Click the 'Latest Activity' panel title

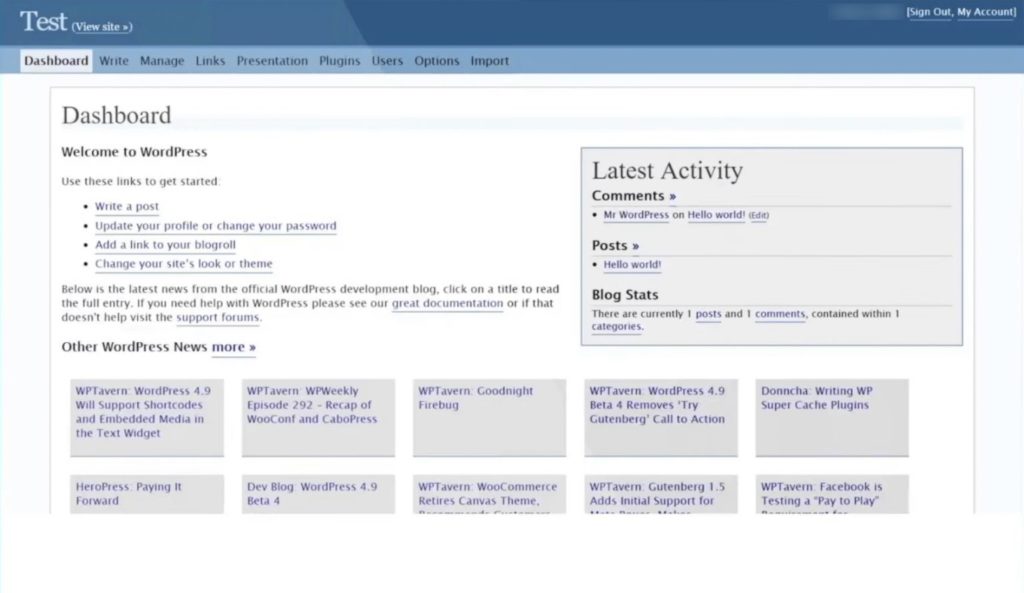667,170
